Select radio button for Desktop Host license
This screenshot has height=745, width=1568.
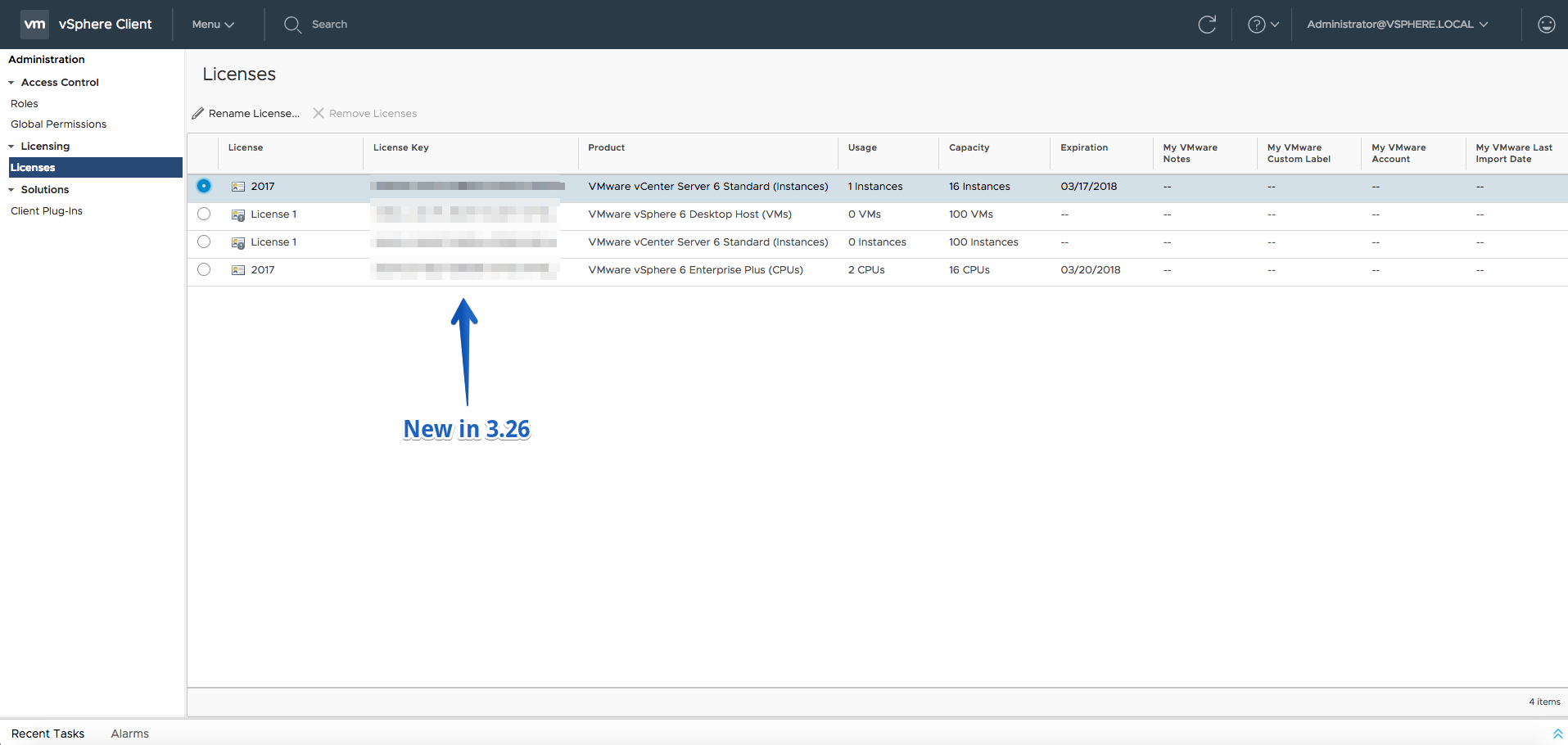coord(204,214)
